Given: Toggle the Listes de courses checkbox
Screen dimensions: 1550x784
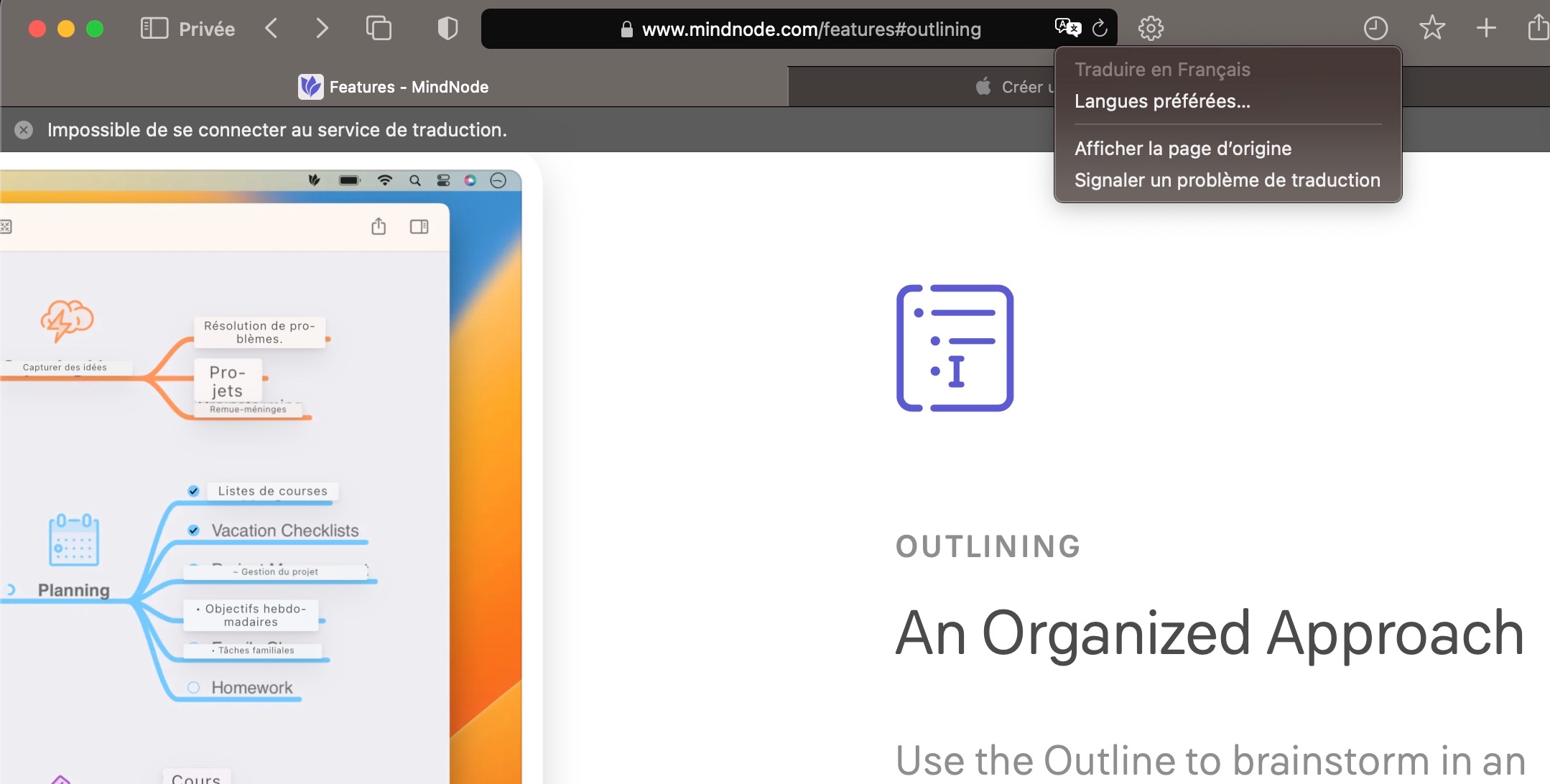Looking at the screenshot, I should click(193, 491).
